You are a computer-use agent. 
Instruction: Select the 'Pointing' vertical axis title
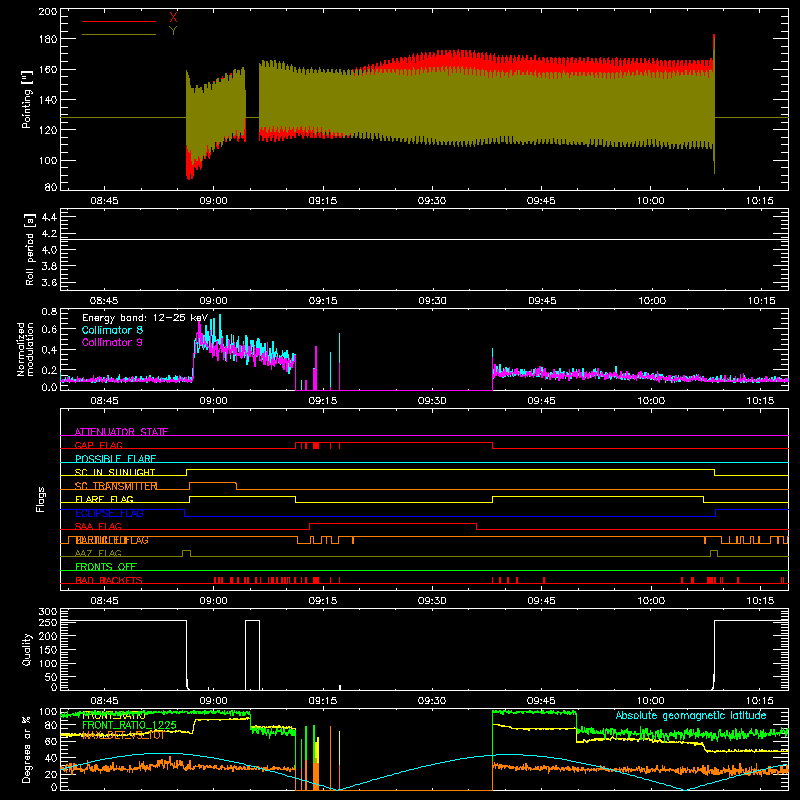[x=27, y=99]
